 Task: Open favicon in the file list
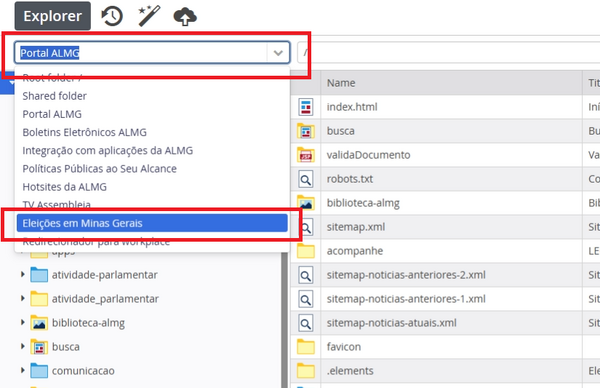click(344, 347)
